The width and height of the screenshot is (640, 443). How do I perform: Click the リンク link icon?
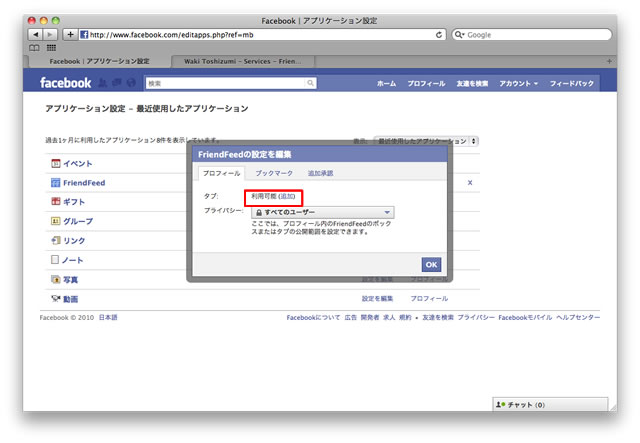click(56, 240)
